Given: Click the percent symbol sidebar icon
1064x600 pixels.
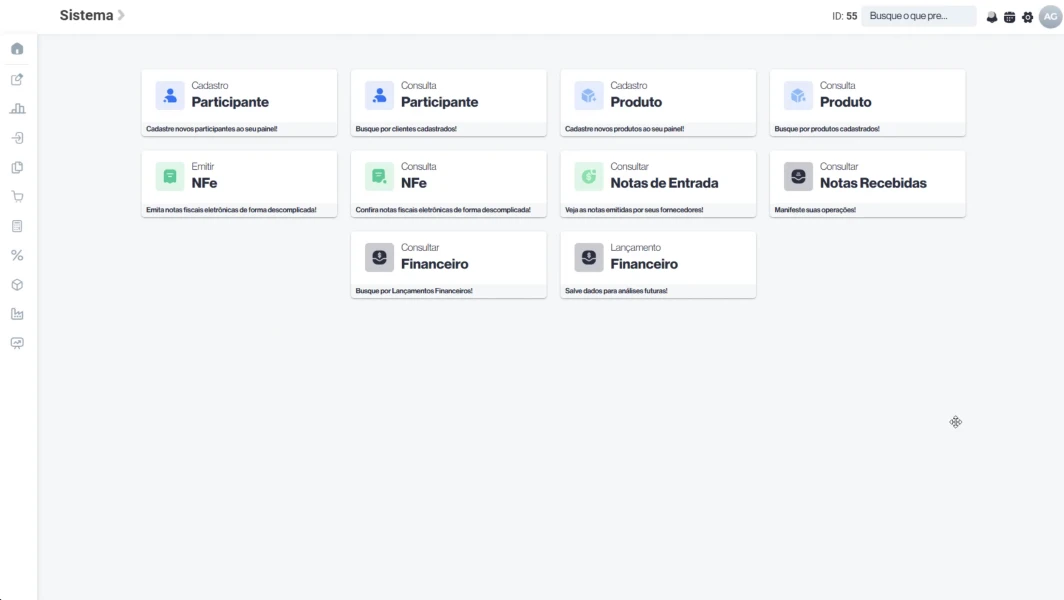Looking at the screenshot, I should (17, 256).
